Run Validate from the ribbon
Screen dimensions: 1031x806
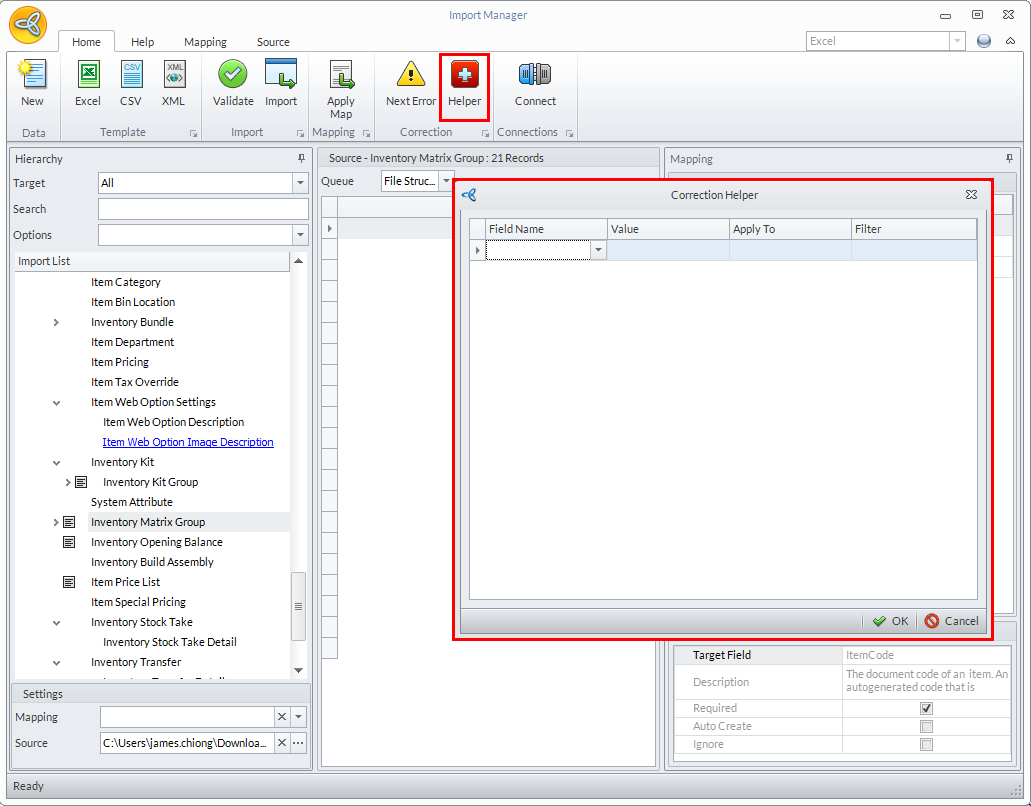pos(233,83)
